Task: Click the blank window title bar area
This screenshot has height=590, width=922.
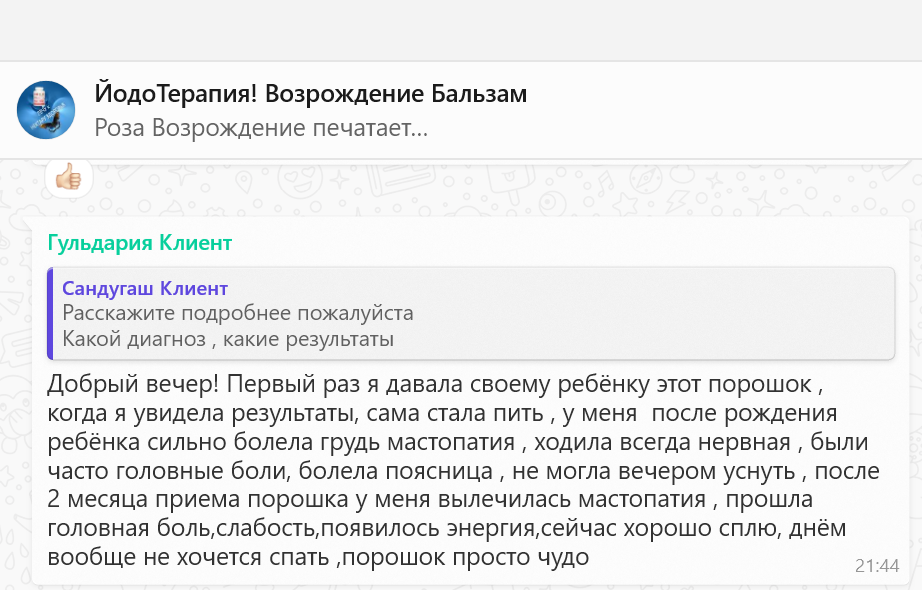Action: [460, 30]
